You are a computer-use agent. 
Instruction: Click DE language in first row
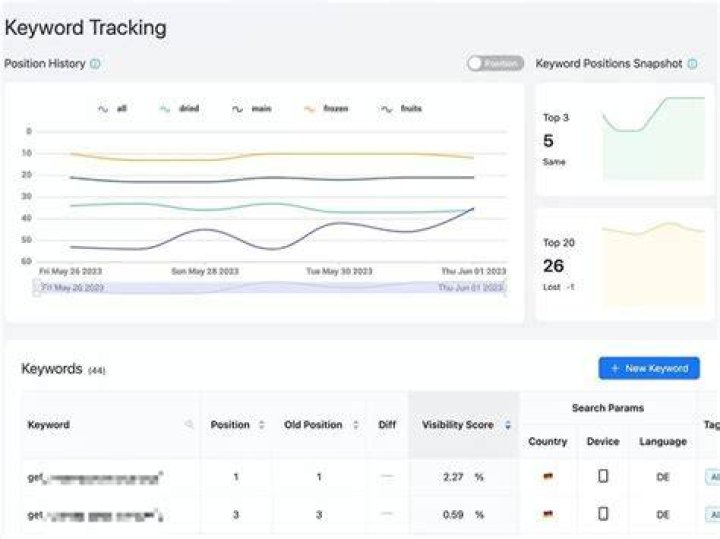coord(663,477)
